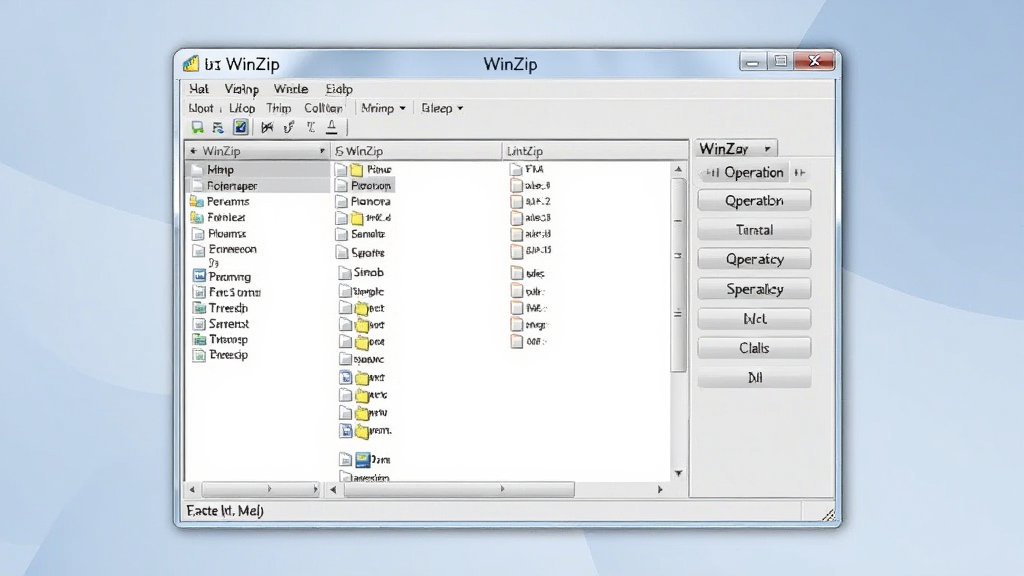The image size is (1024, 576).
Task: Click the right arrow of the file list's horizontal scrollbar
Action: (x=660, y=489)
